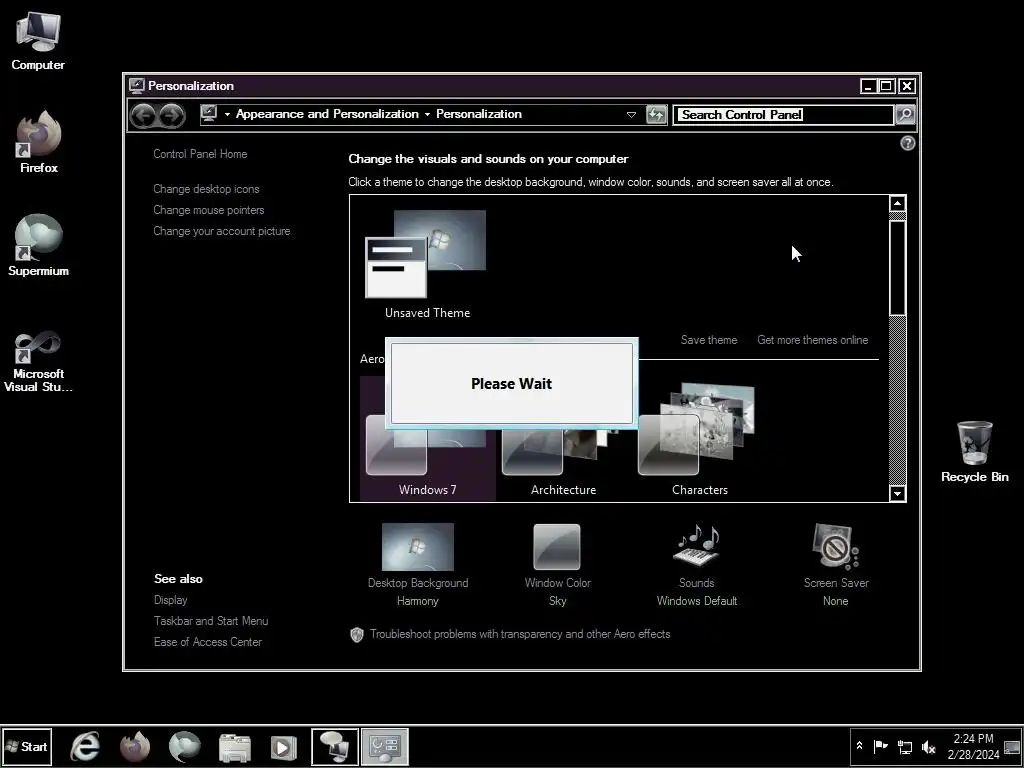Select the Architecture theme
The height and width of the screenshot is (768, 1024).
coord(563,464)
